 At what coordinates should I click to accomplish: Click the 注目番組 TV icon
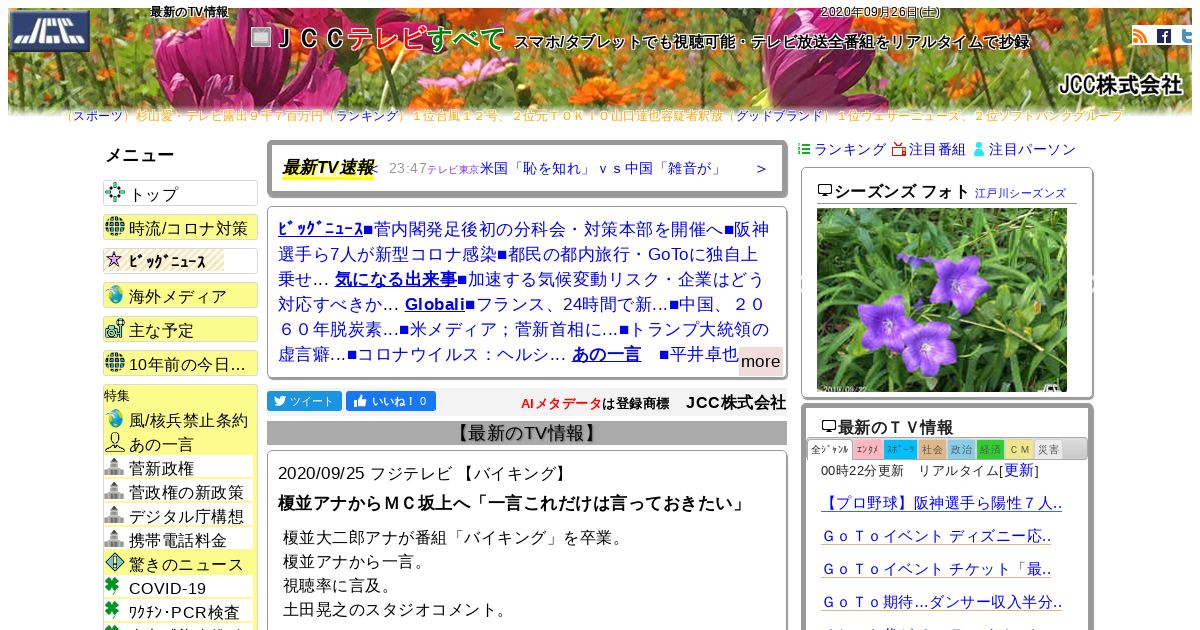pyautogui.click(x=899, y=149)
